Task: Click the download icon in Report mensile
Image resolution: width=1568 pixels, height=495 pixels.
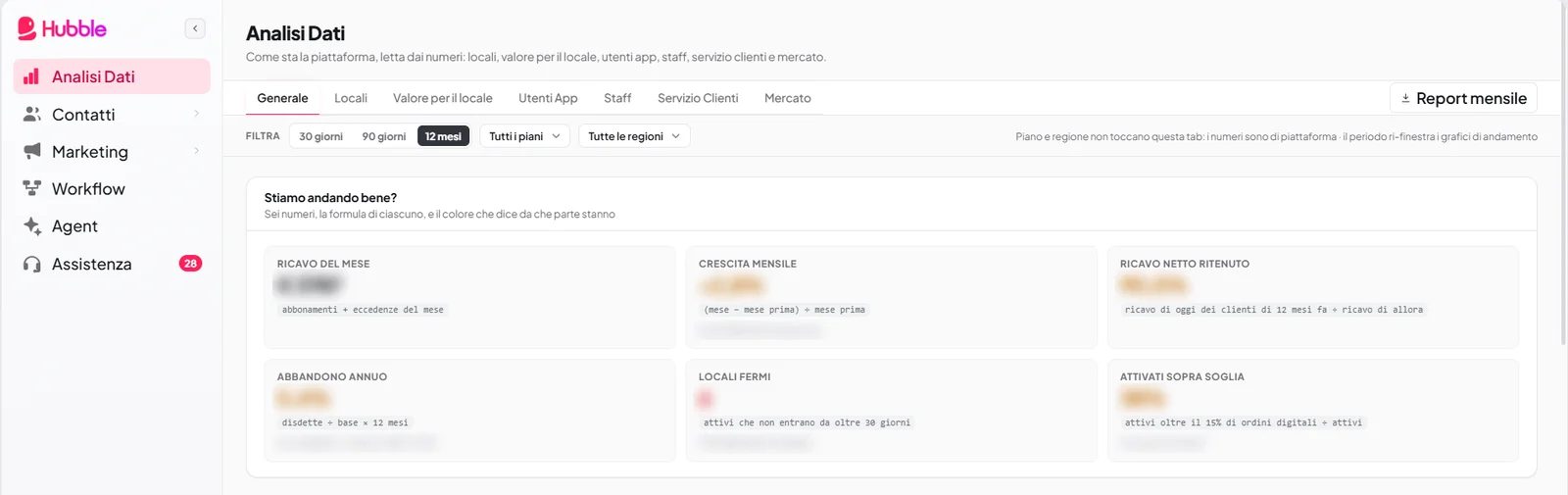Action: (1405, 98)
